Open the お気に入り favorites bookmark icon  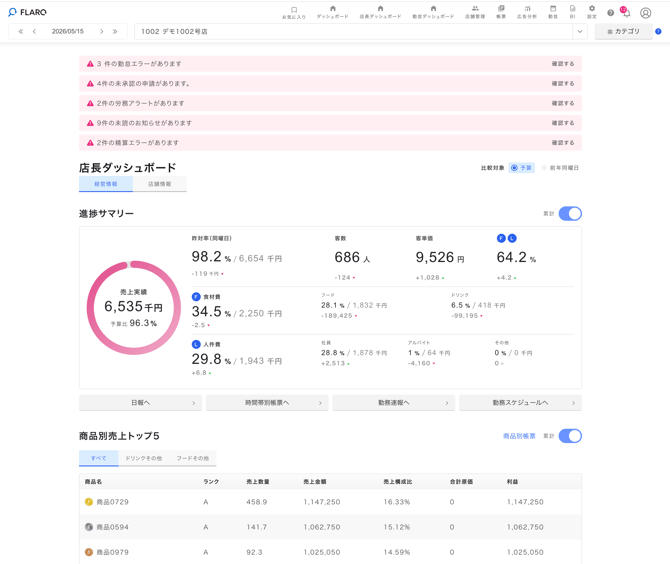[294, 9]
